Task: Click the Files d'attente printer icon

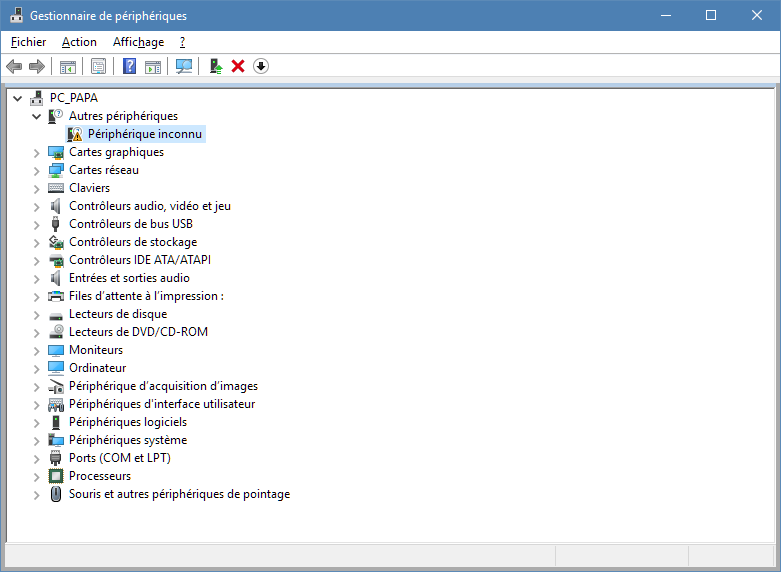Action: (x=56, y=296)
